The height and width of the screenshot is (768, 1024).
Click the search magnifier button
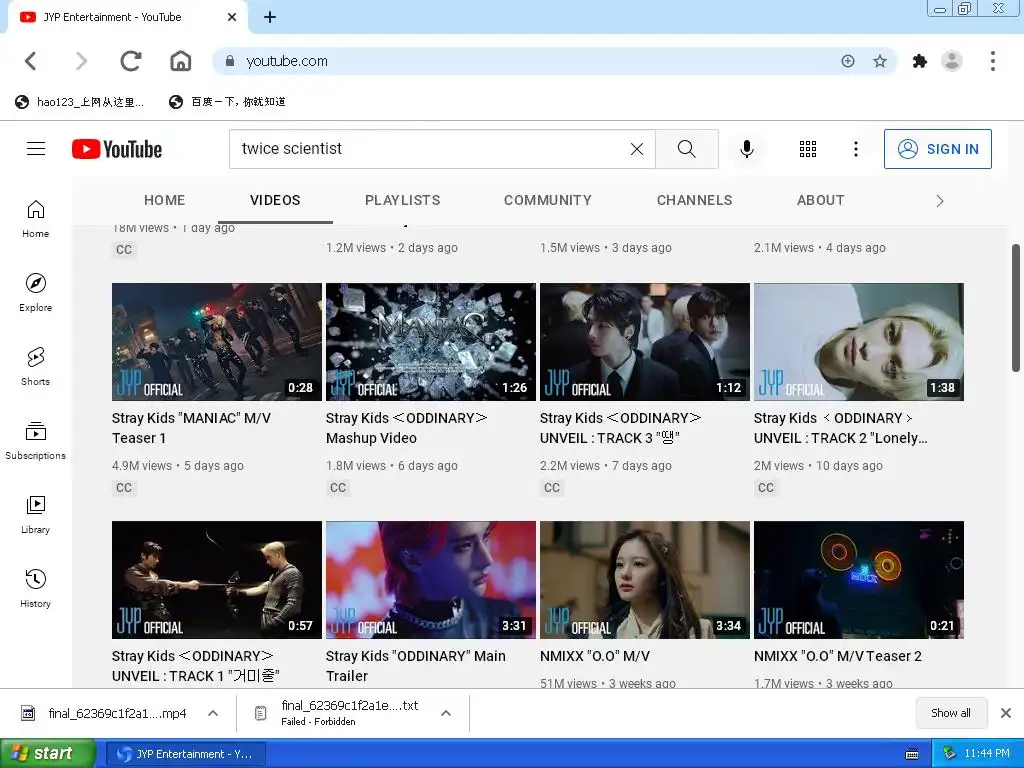point(686,149)
